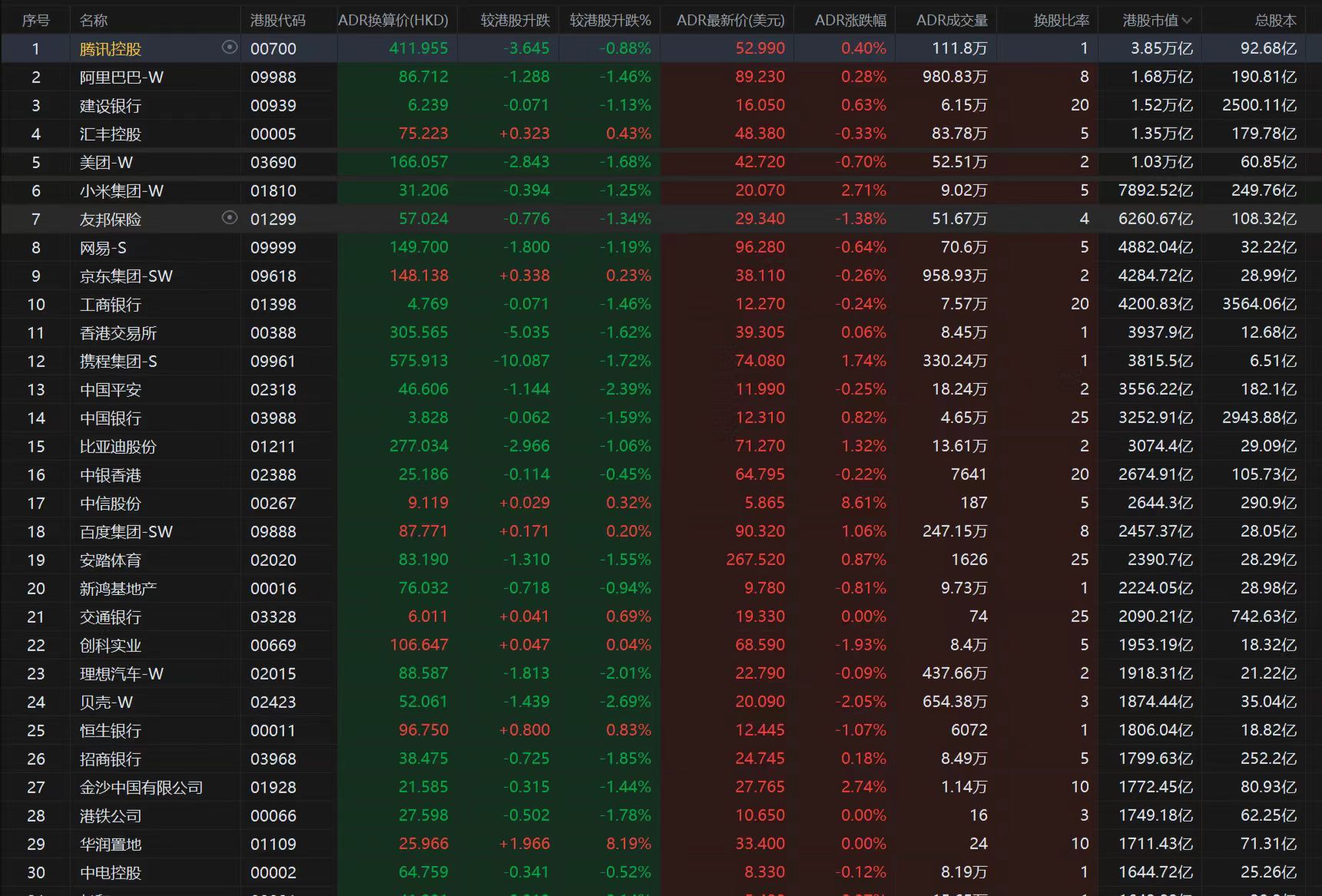The height and width of the screenshot is (896, 1322).
Task: Select 汇丰控股 in the list
Action: tap(111, 134)
